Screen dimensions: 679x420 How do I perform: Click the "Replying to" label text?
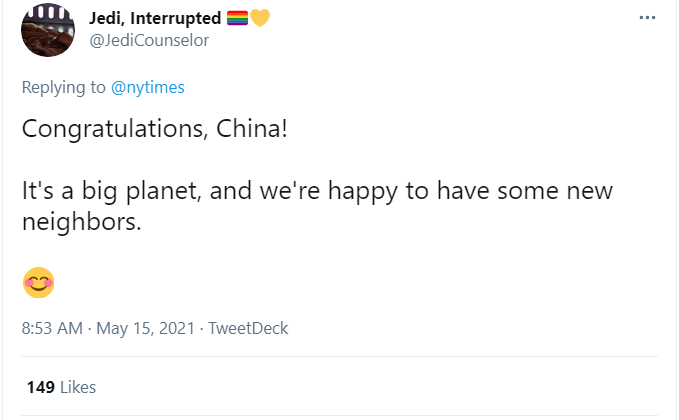tap(63, 87)
